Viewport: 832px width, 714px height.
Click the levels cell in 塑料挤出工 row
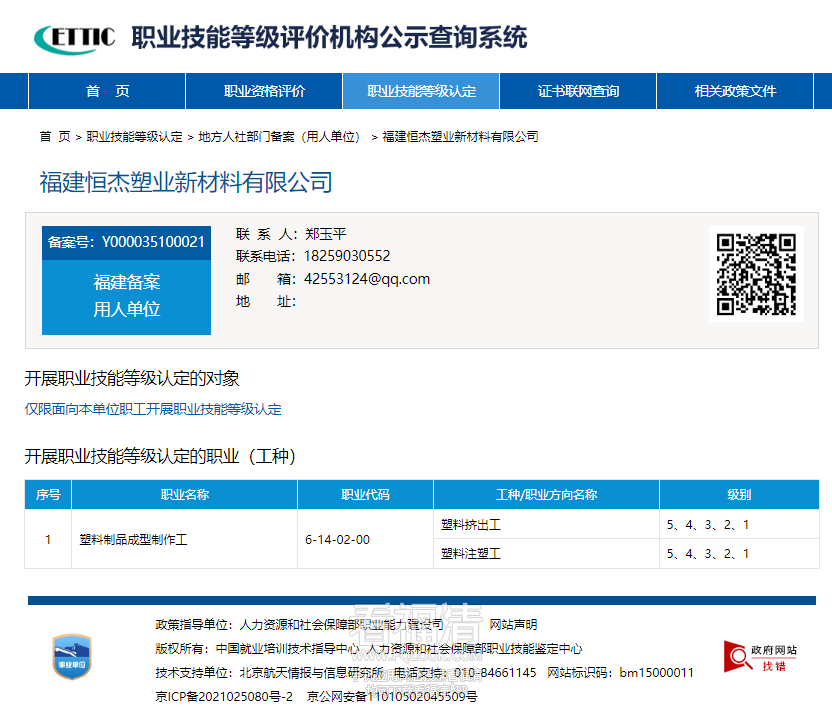coord(739,525)
